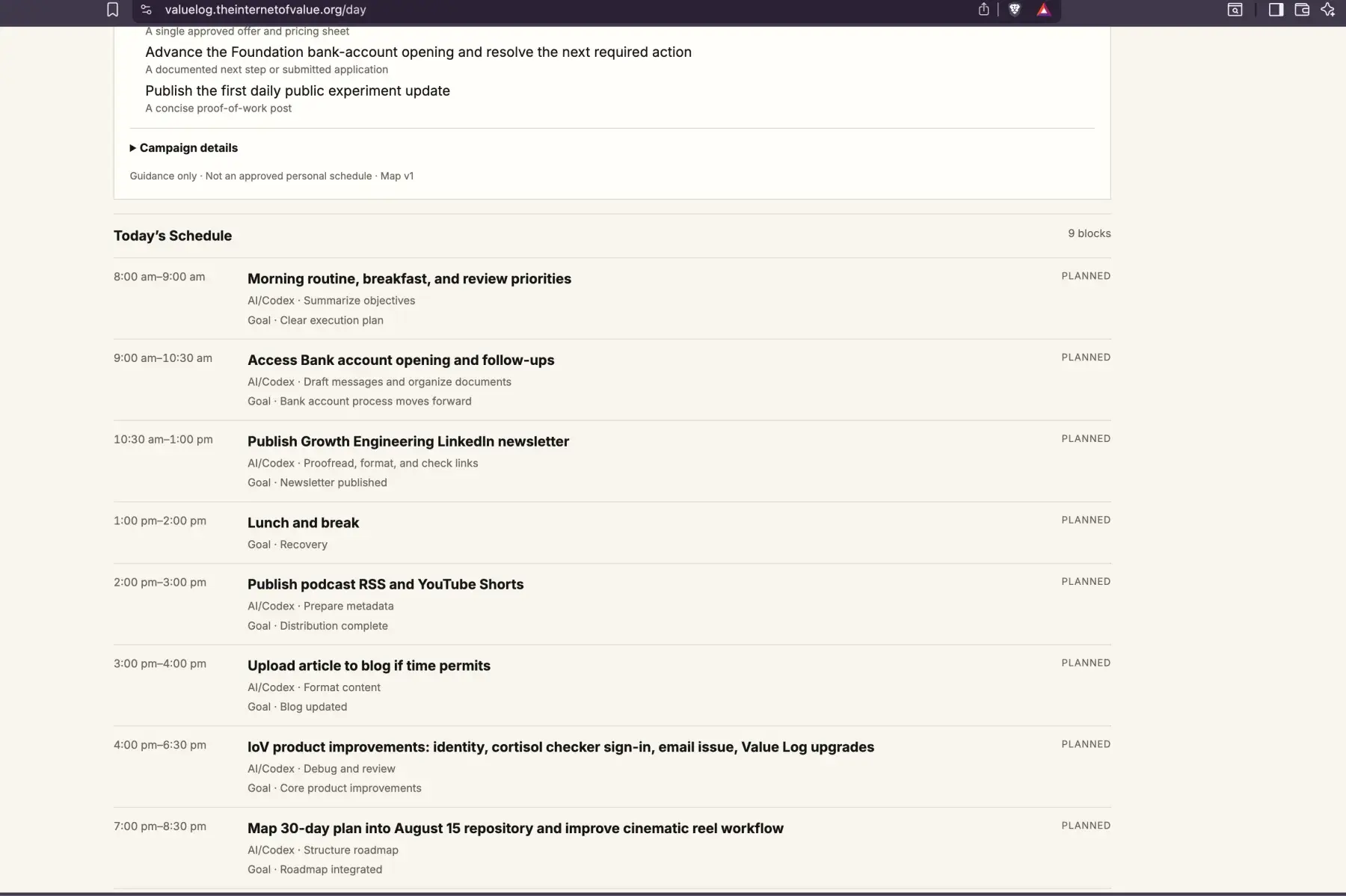Viewport: 1346px width, 896px height.
Task: Open the Leo AI sparkle icon
Action: click(1328, 10)
